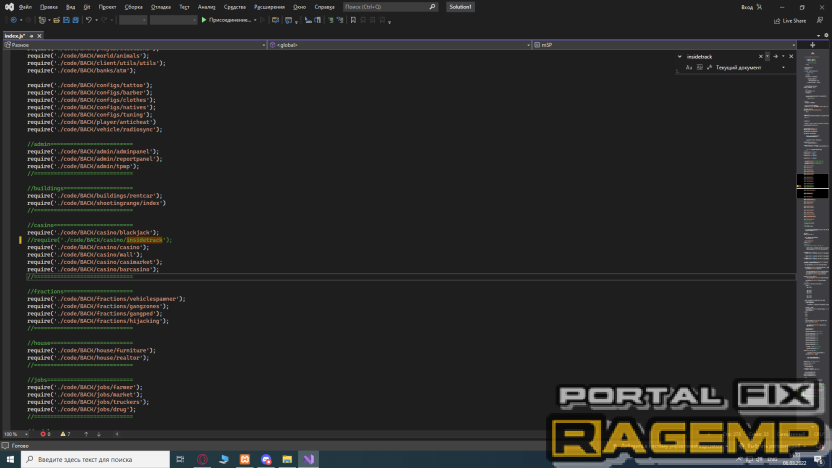Save the current file with Save icon
The image size is (832, 468).
tap(66, 20)
